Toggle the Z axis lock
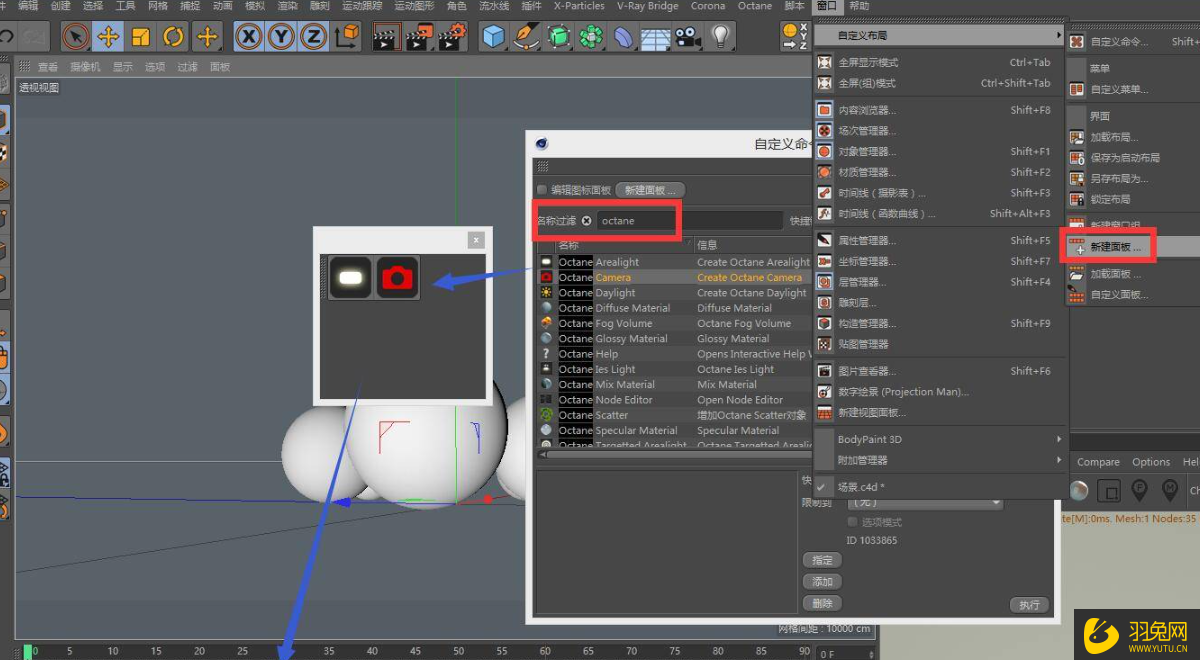 point(314,37)
